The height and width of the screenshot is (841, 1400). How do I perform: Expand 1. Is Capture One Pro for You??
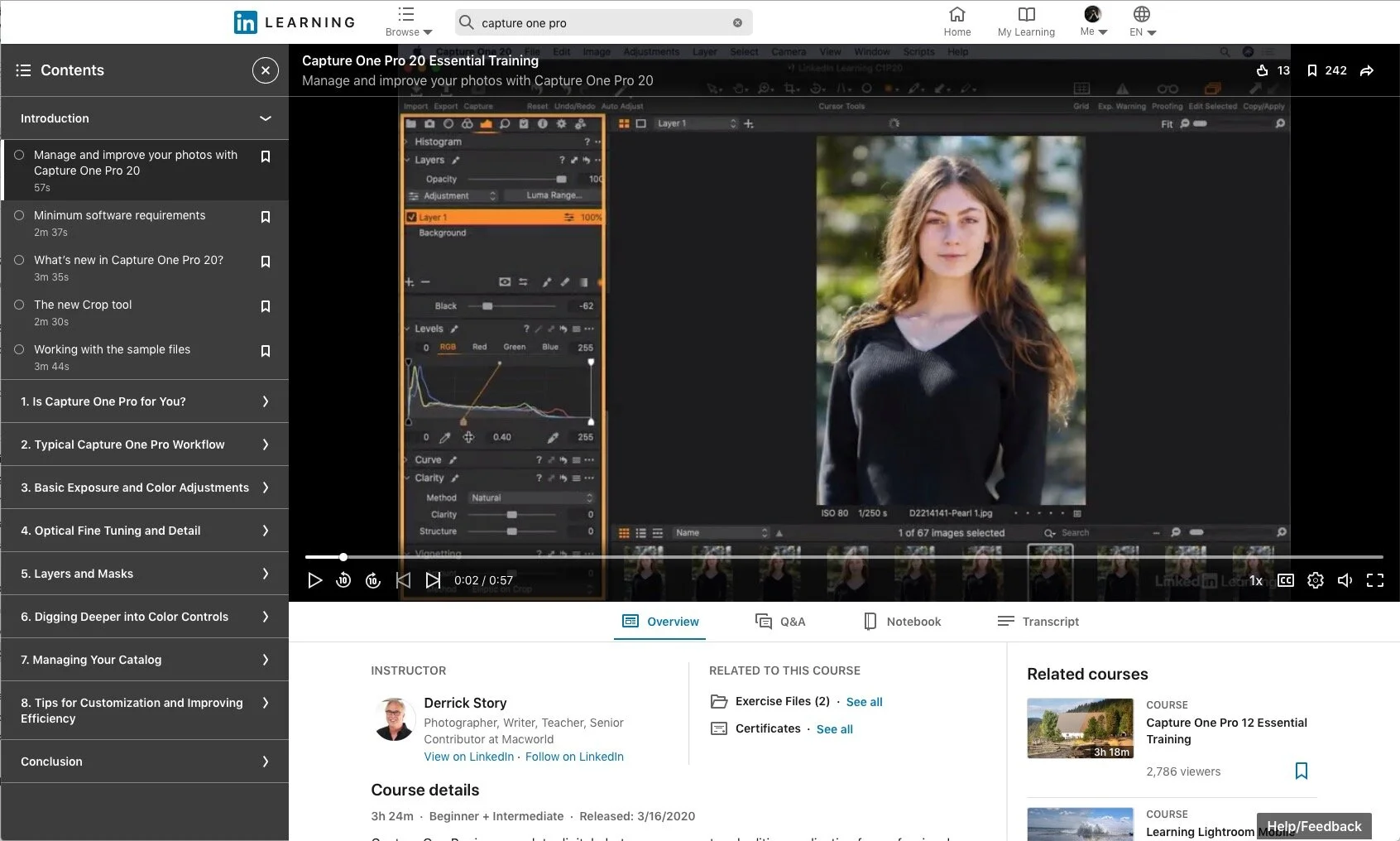click(x=145, y=401)
